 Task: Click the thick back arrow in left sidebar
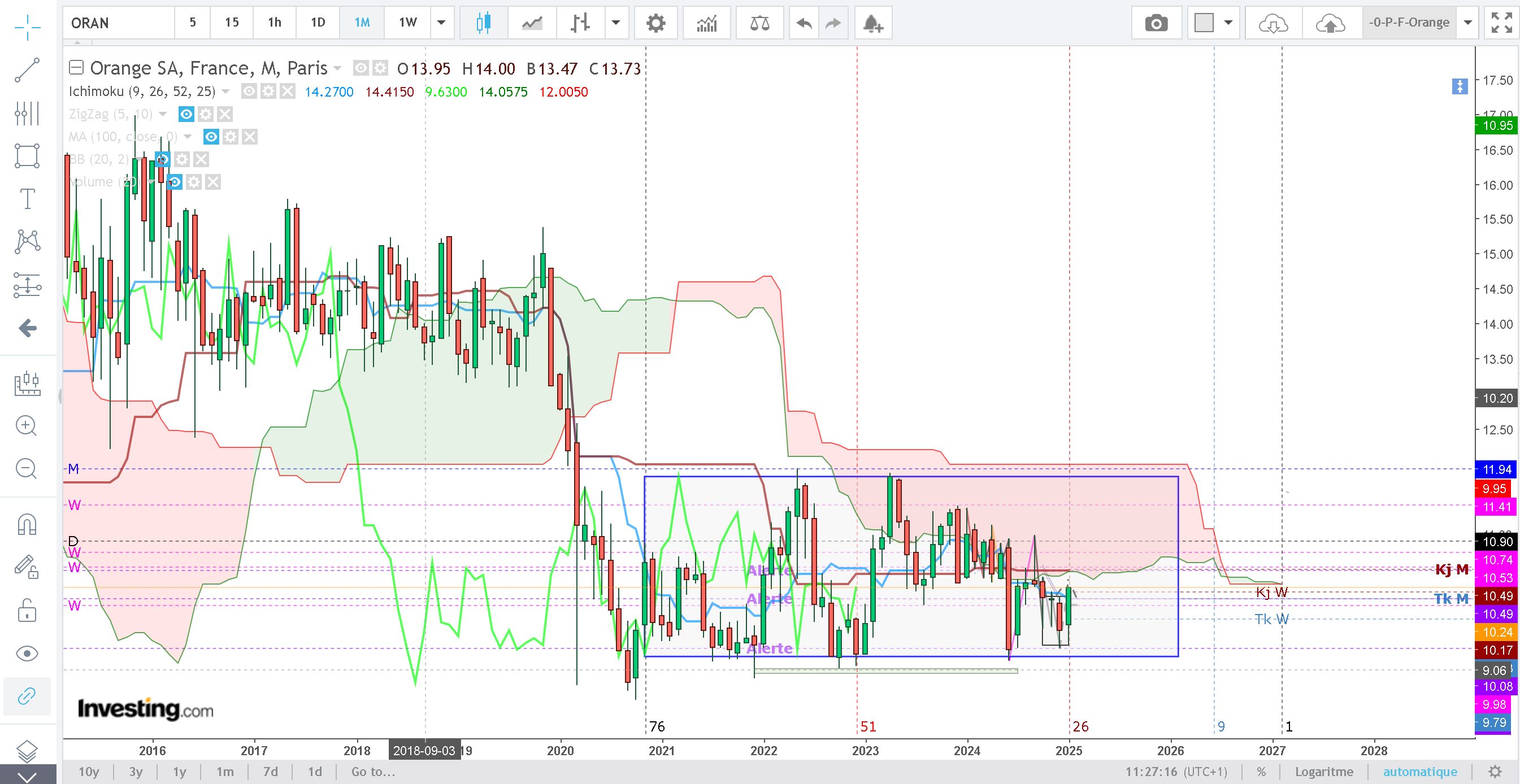27,328
